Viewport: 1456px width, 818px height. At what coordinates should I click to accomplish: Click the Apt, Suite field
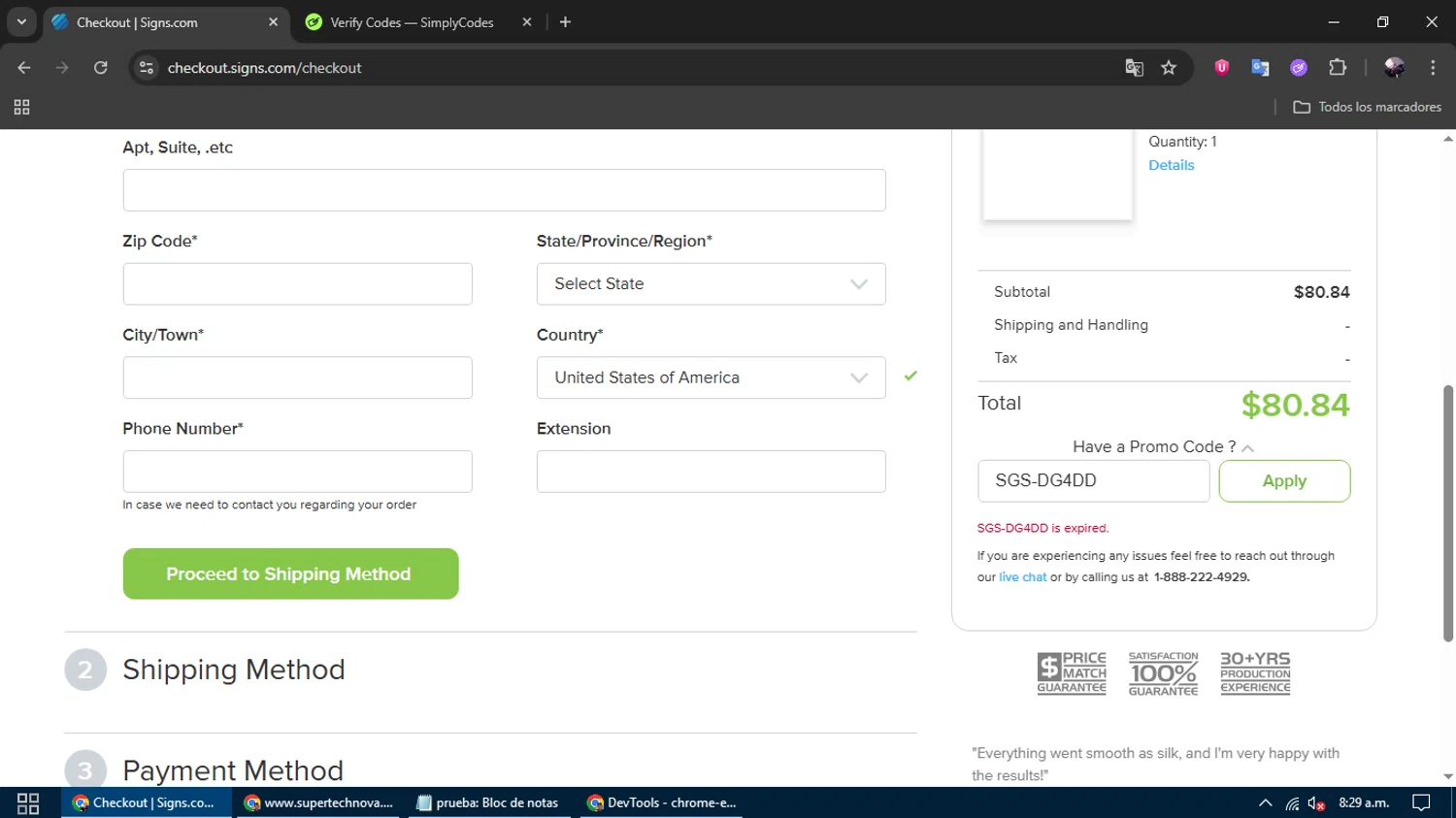point(504,190)
